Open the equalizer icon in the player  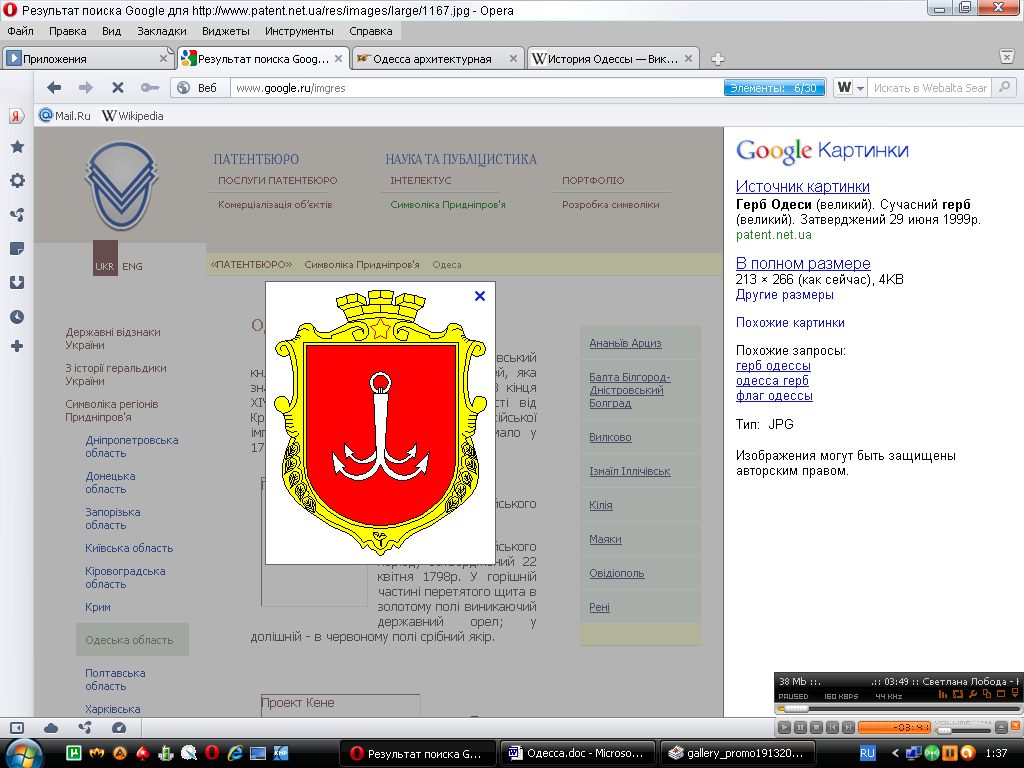[x=942, y=694]
